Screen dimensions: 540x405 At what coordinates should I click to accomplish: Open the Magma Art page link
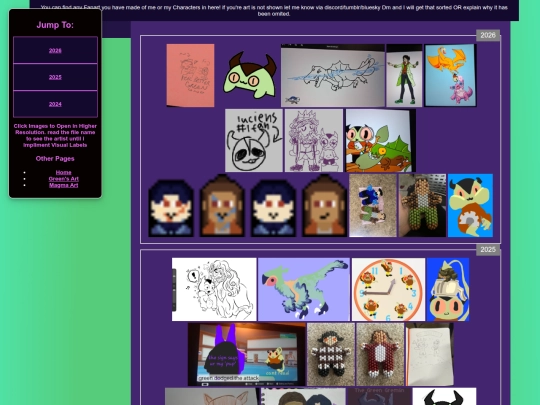[63, 185]
